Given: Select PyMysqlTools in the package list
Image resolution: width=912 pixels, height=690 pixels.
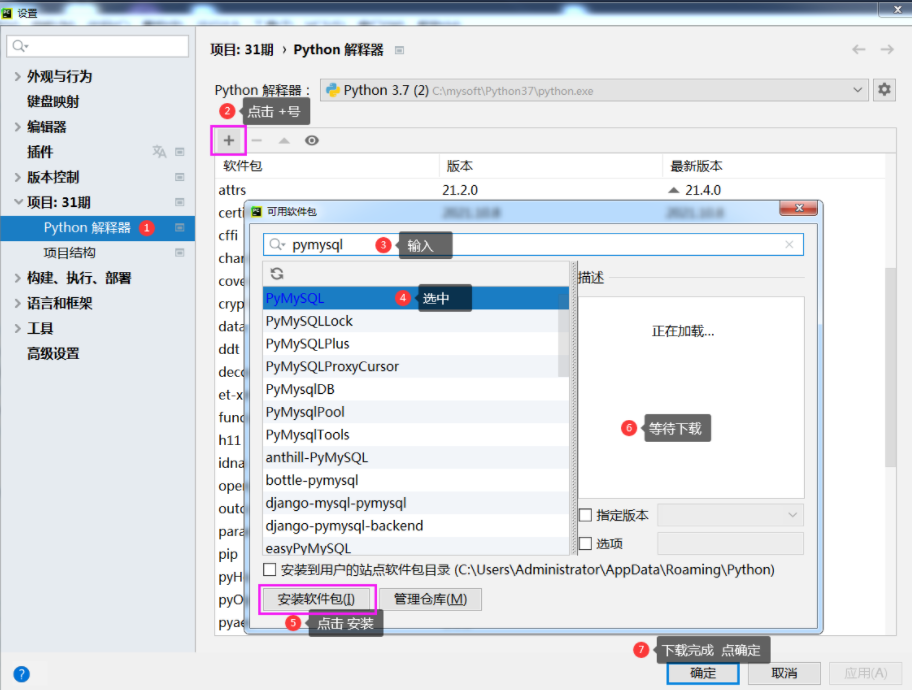Looking at the screenshot, I should pyautogui.click(x=415, y=435).
